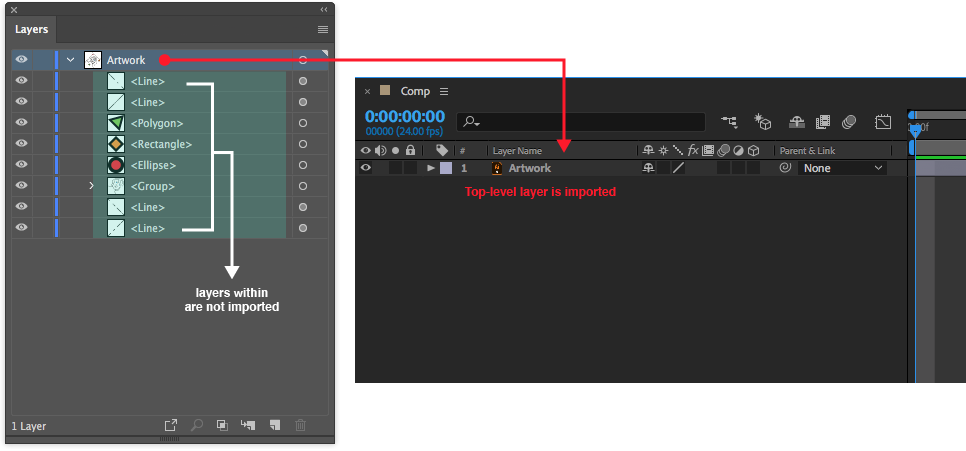The height and width of the screenshot is (451, 966).
Task: Click the Lock column header icon
Action: coord(410,150)
